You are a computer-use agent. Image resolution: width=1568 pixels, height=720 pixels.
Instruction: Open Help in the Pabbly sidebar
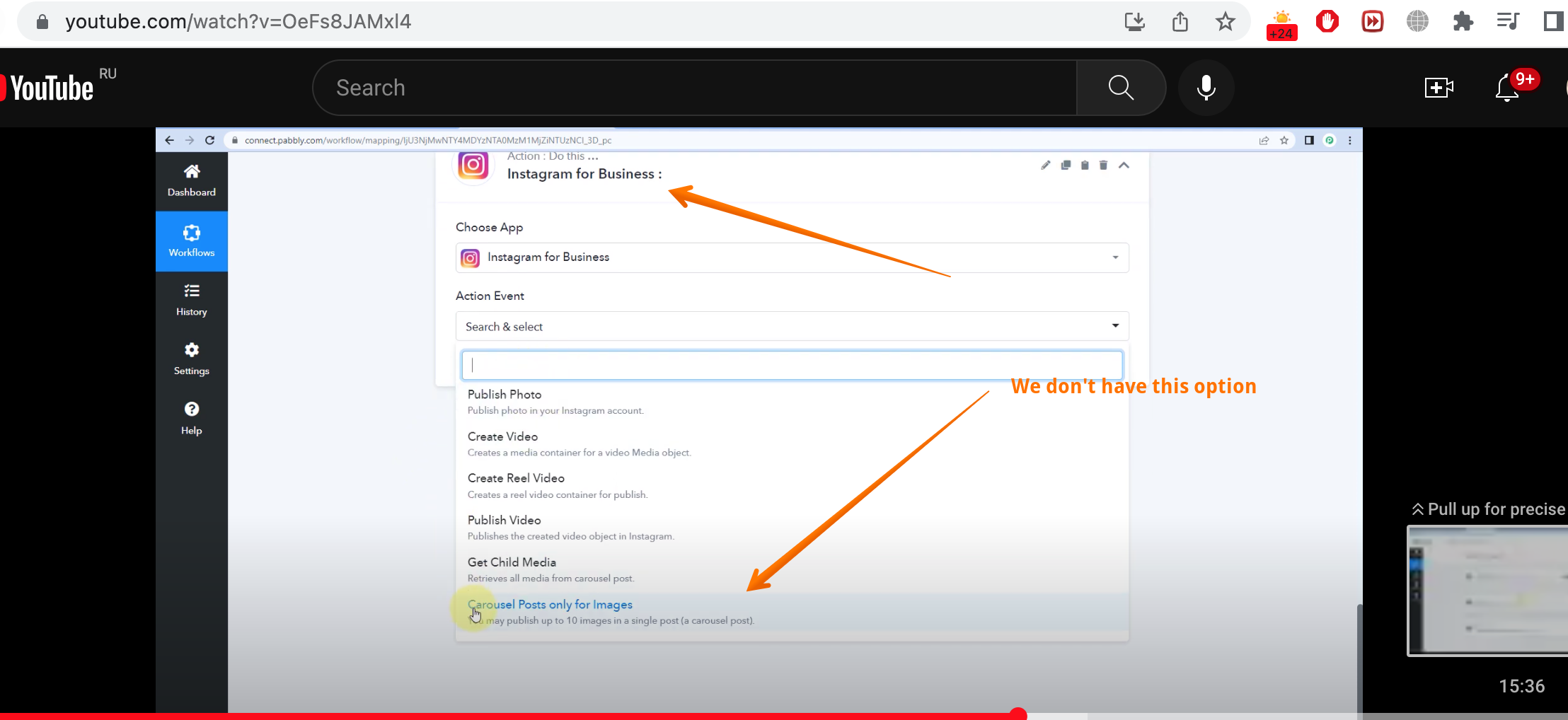tap(192, 419)
